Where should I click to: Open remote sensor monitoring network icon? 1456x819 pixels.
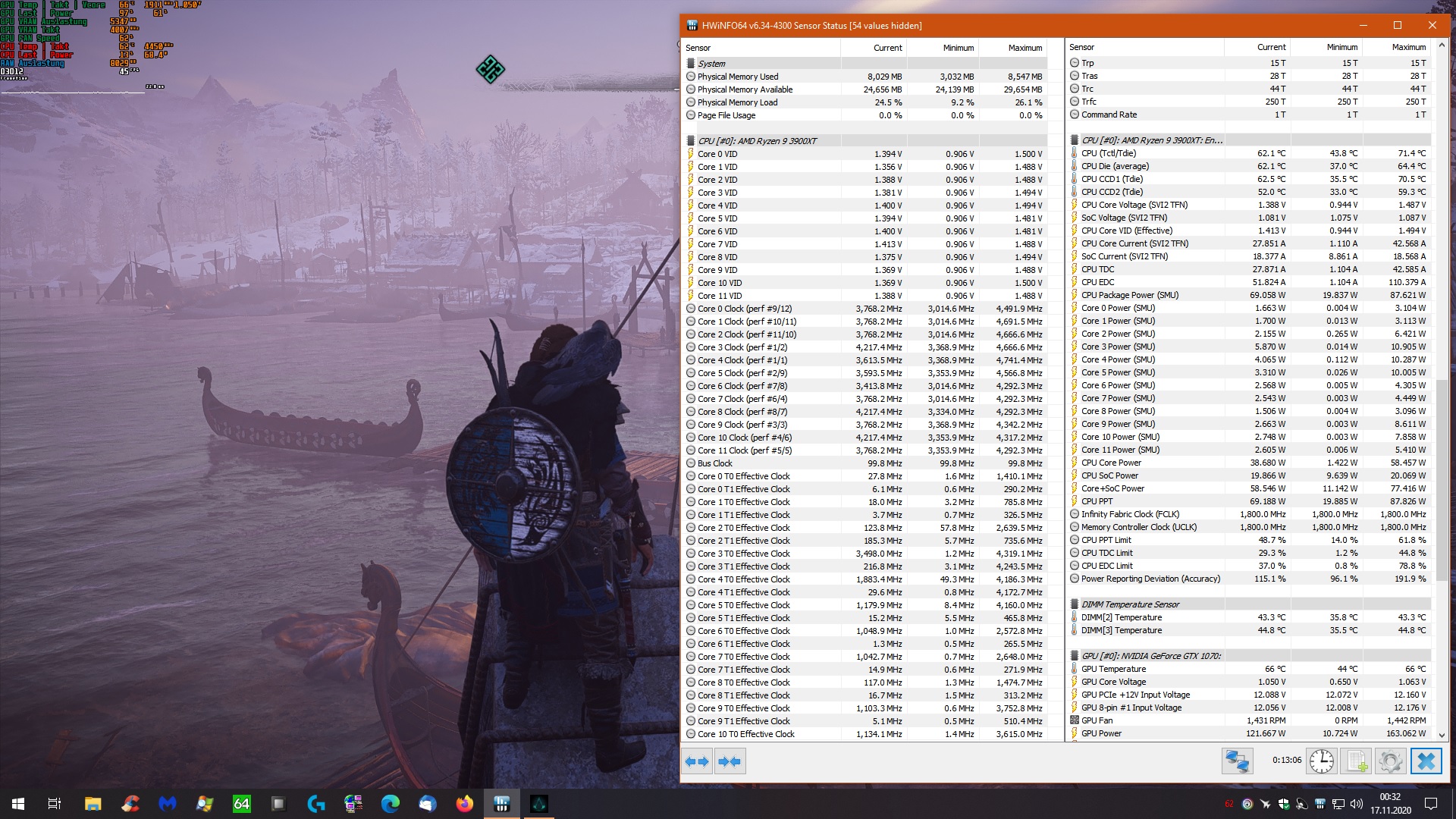coord(1238,761)
